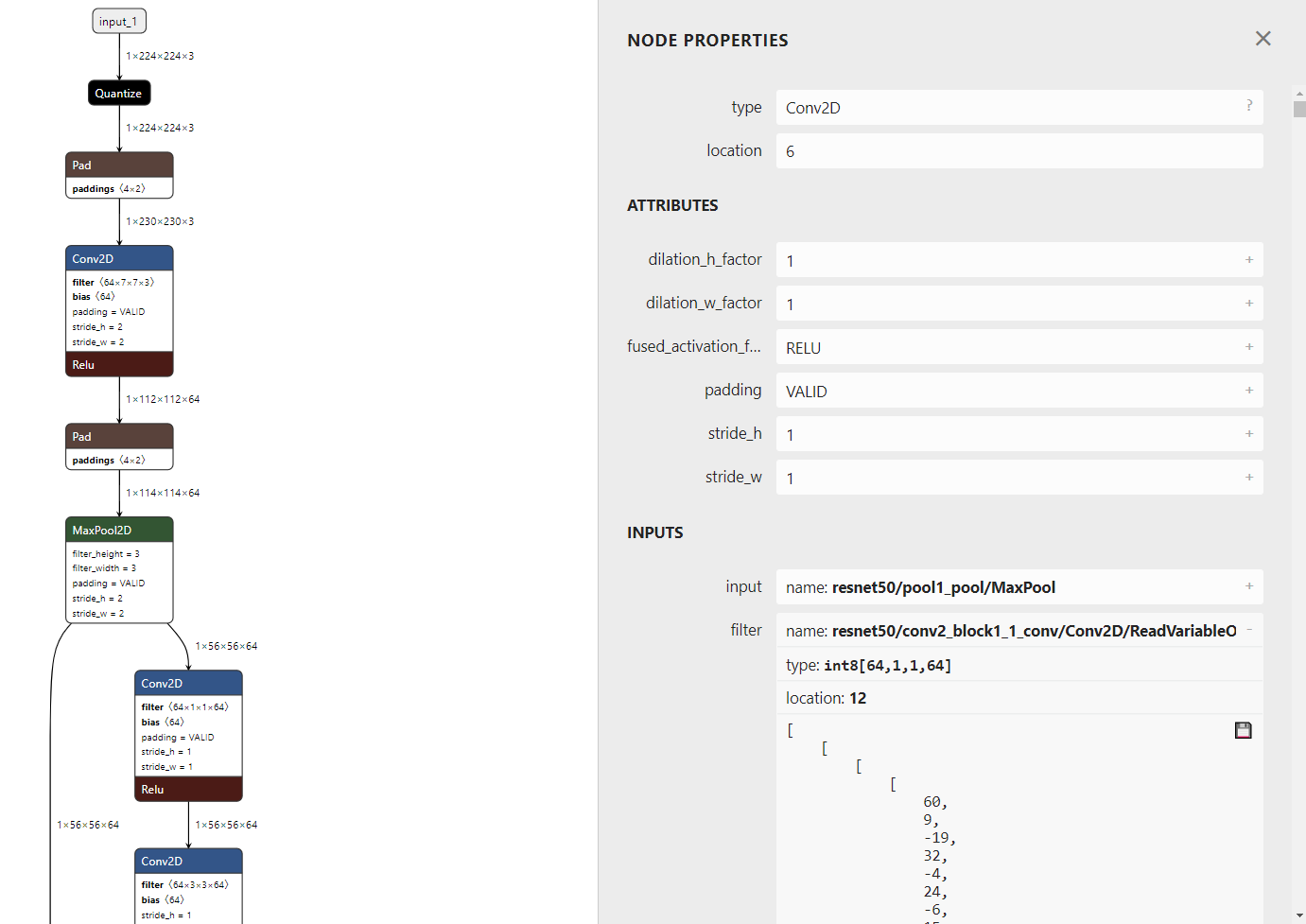Expand fused_activation_function attribute plus icon
1306x924 pixels.
1248,347
